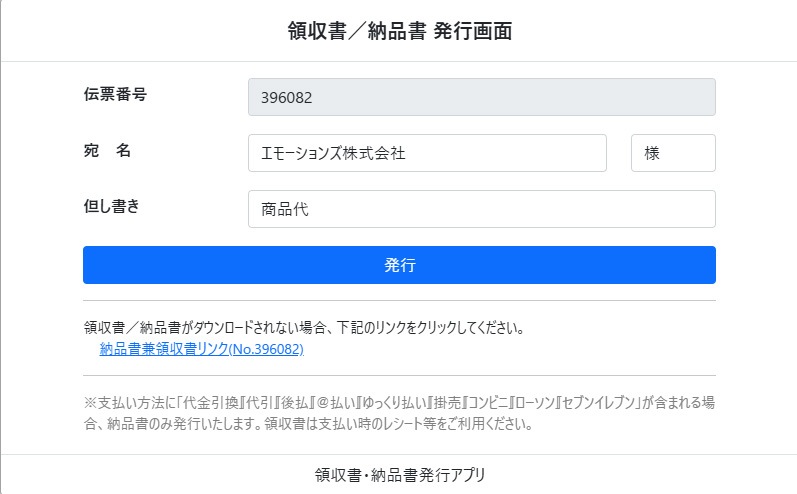Click the 領収書・納品書発行アプリ footer text
The width and height of the screenshot is (797, 494).
coord(399,473)
